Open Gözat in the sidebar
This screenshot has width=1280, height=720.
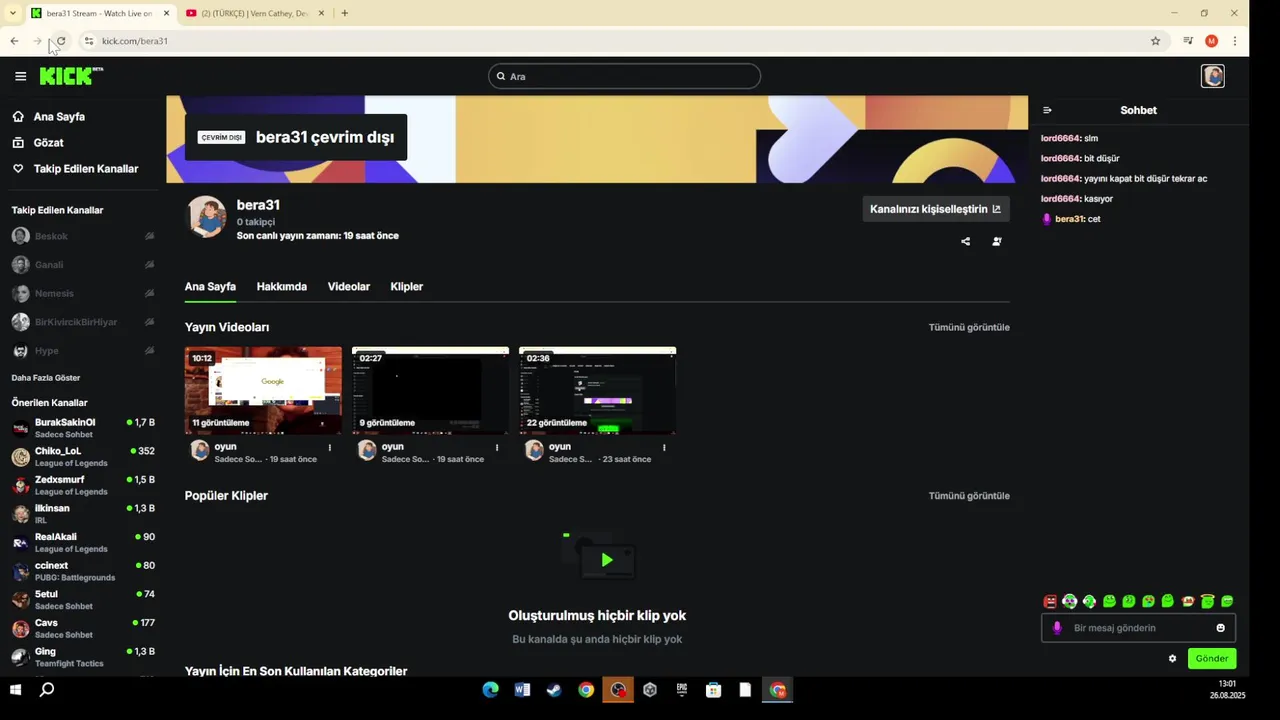[48, 143]
